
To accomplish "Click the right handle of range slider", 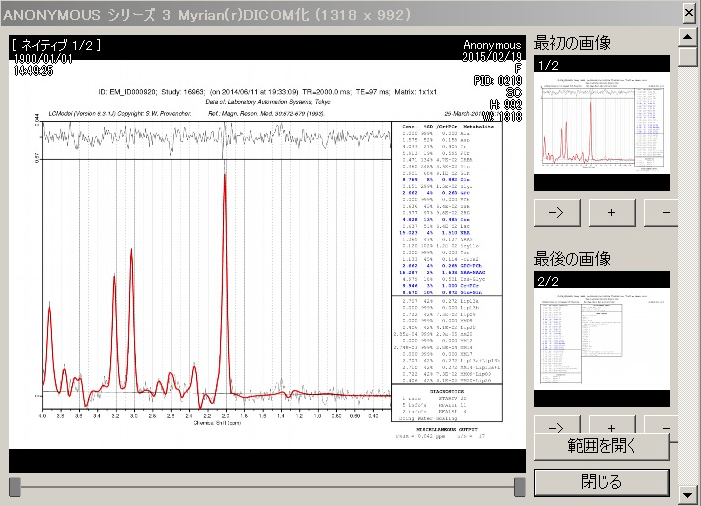I will pos(519,487).
